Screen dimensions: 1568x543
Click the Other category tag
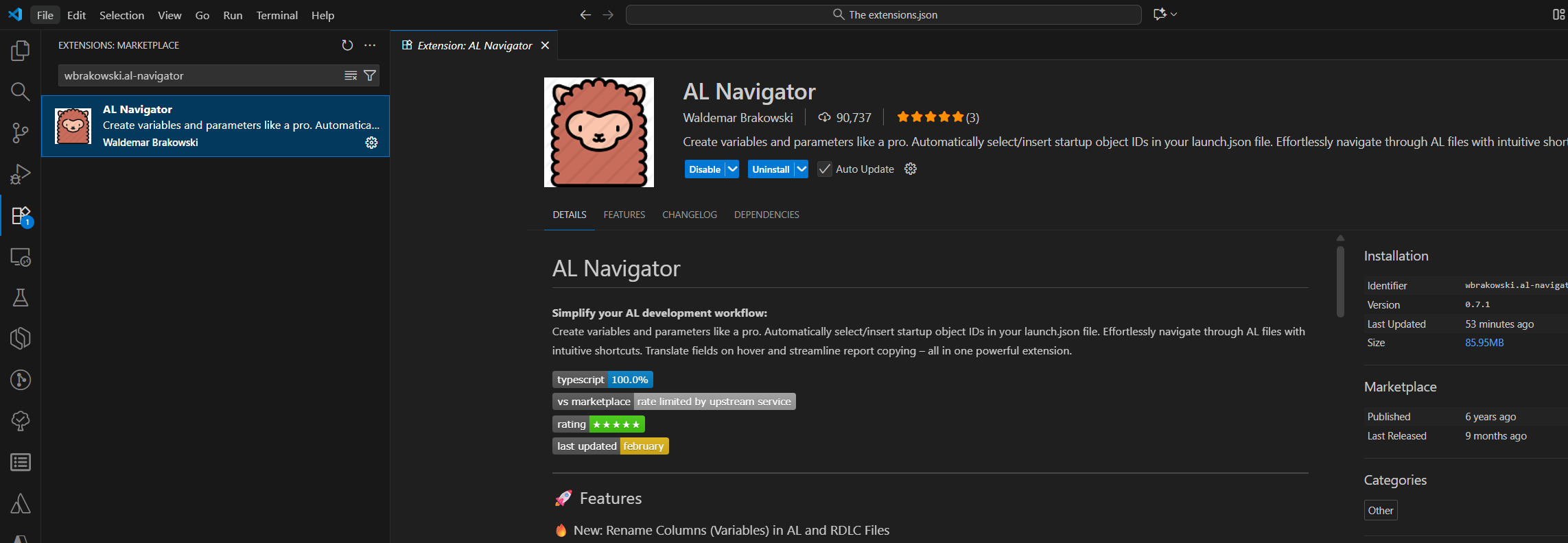coord(1381,510)
